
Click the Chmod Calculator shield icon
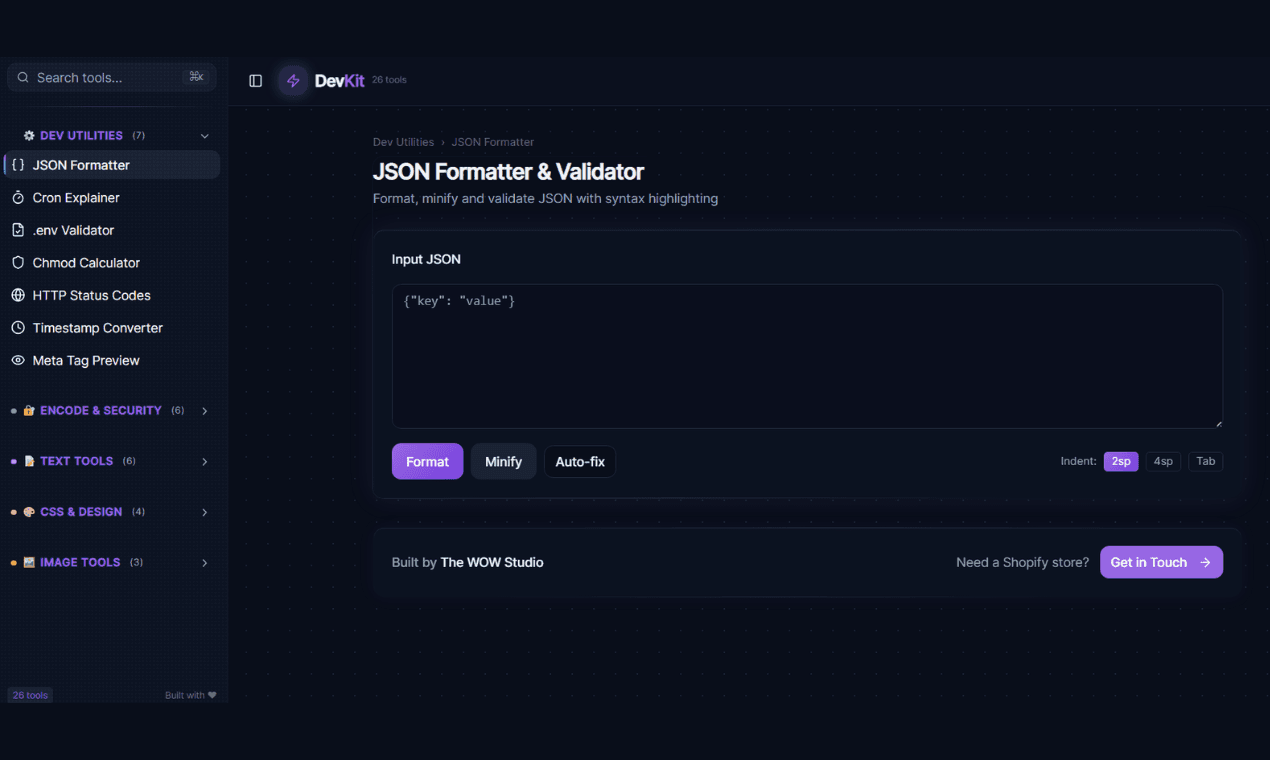click(16, 262)
